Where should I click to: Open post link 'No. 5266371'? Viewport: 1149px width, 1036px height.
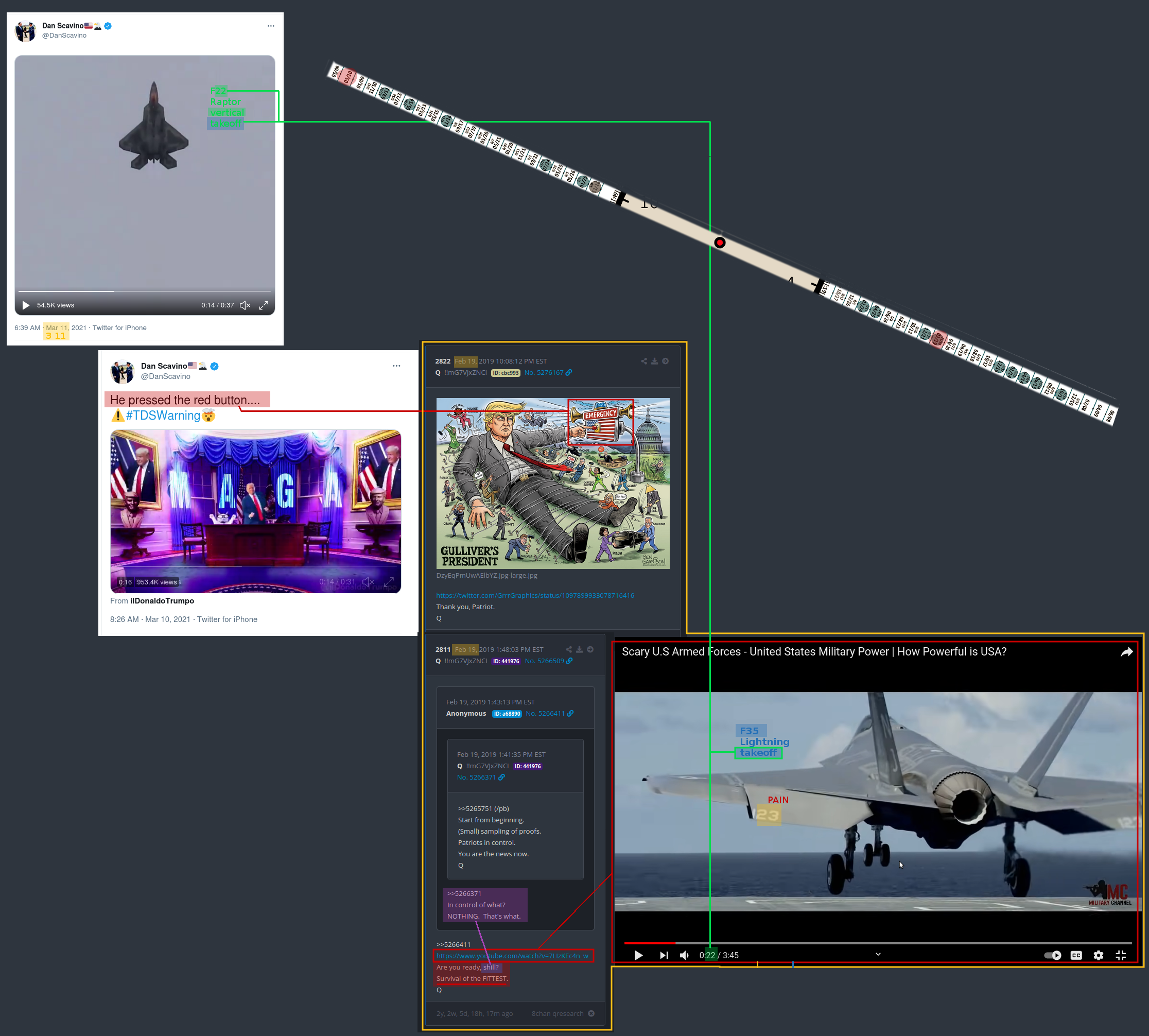point(476,778)
